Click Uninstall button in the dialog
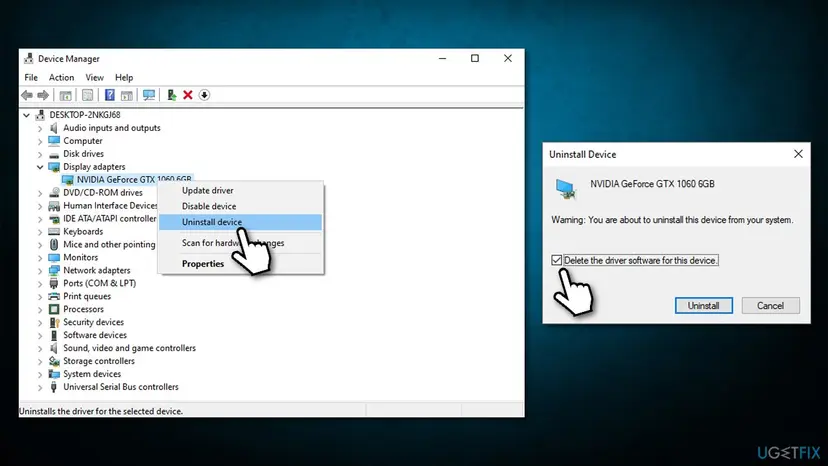 703,305
